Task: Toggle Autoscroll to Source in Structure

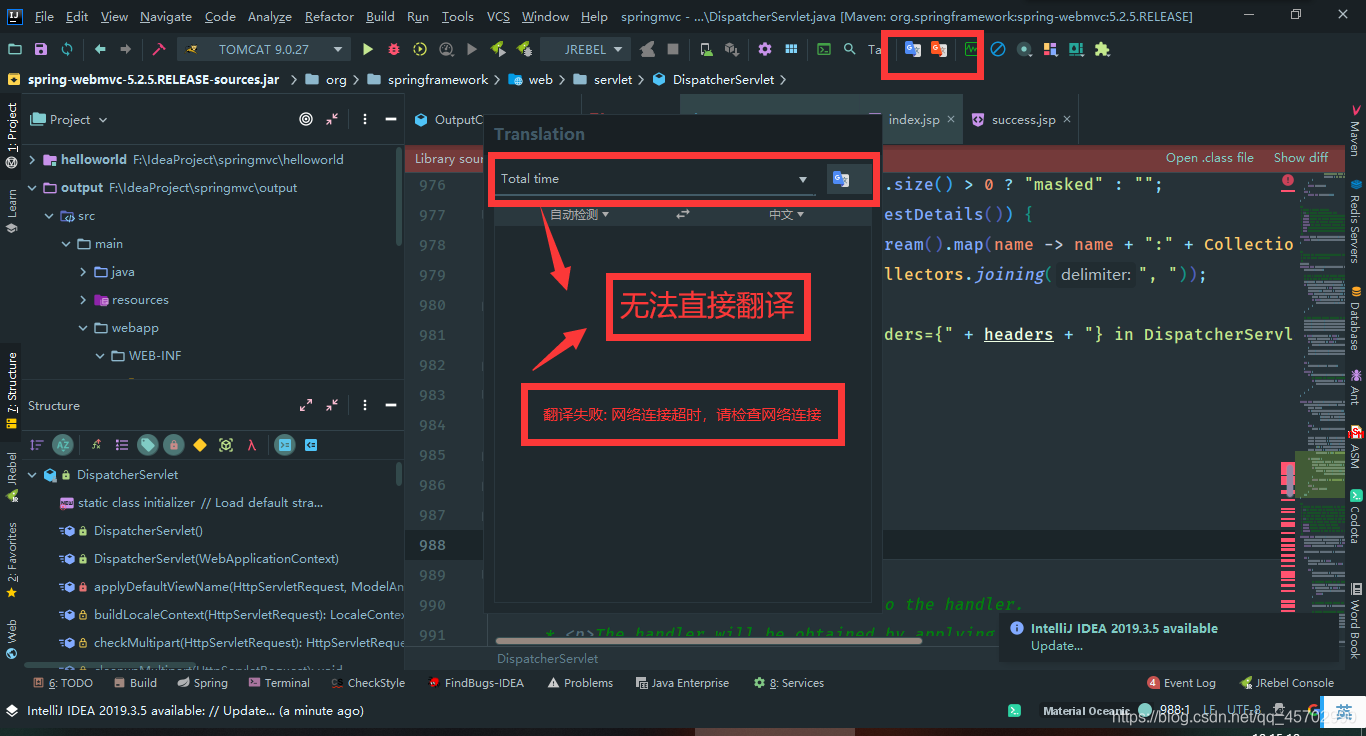Action: (x=285, y=445)
